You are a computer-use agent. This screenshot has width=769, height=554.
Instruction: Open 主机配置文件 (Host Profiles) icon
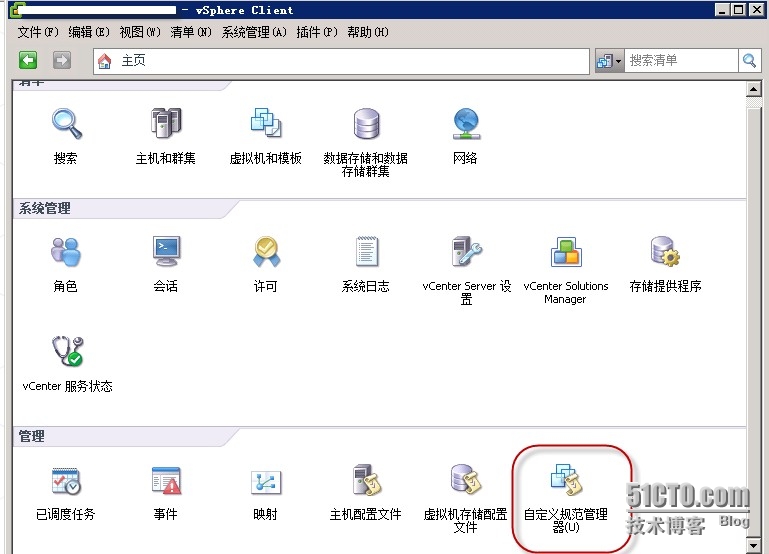point(366,480)
